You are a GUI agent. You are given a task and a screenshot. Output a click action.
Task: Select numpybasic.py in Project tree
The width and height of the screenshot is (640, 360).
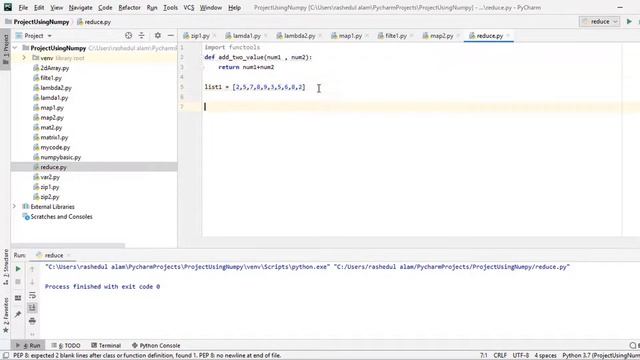click(60, 157)
